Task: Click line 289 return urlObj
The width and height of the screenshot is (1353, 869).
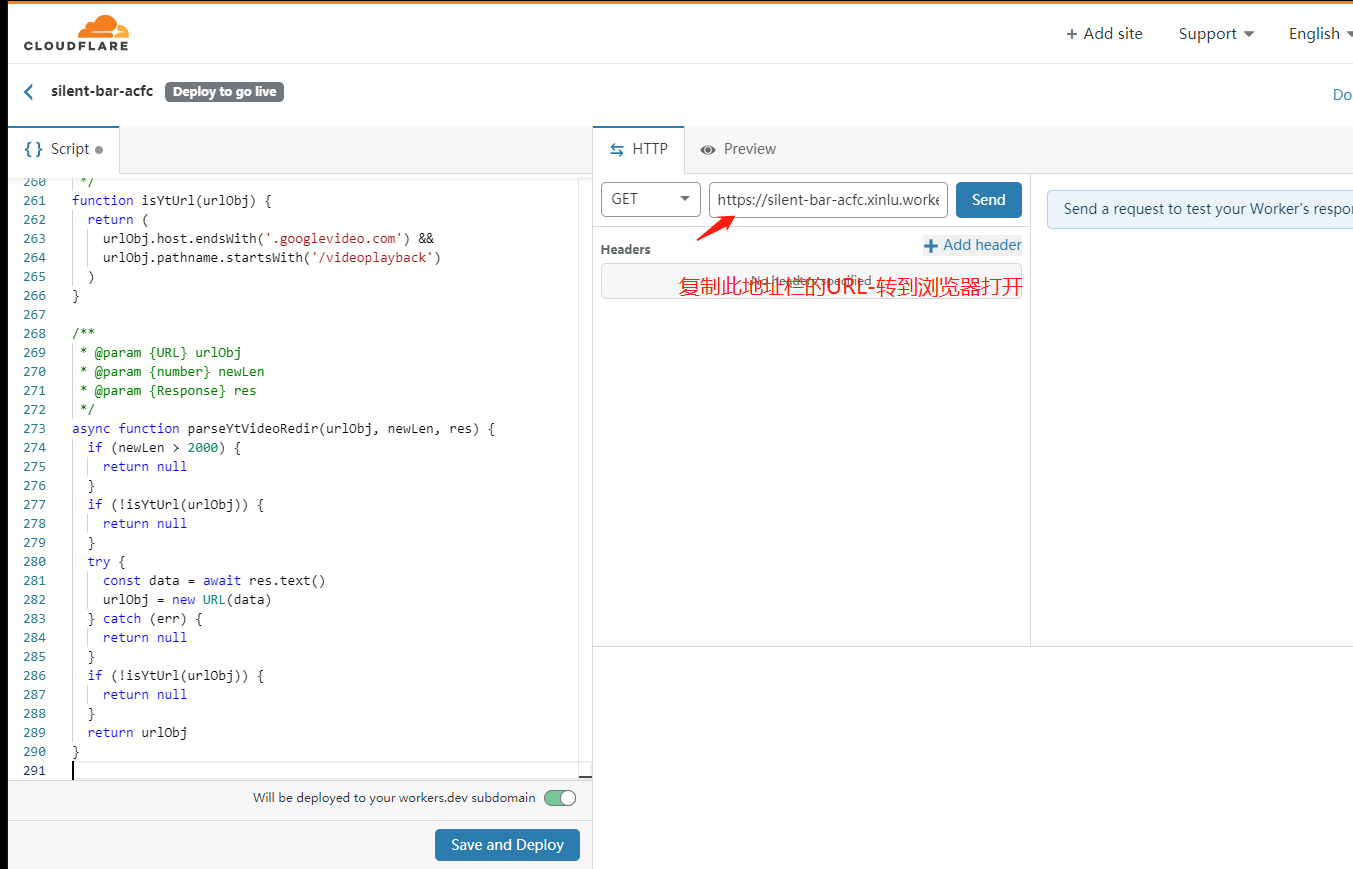Action: 137,732
